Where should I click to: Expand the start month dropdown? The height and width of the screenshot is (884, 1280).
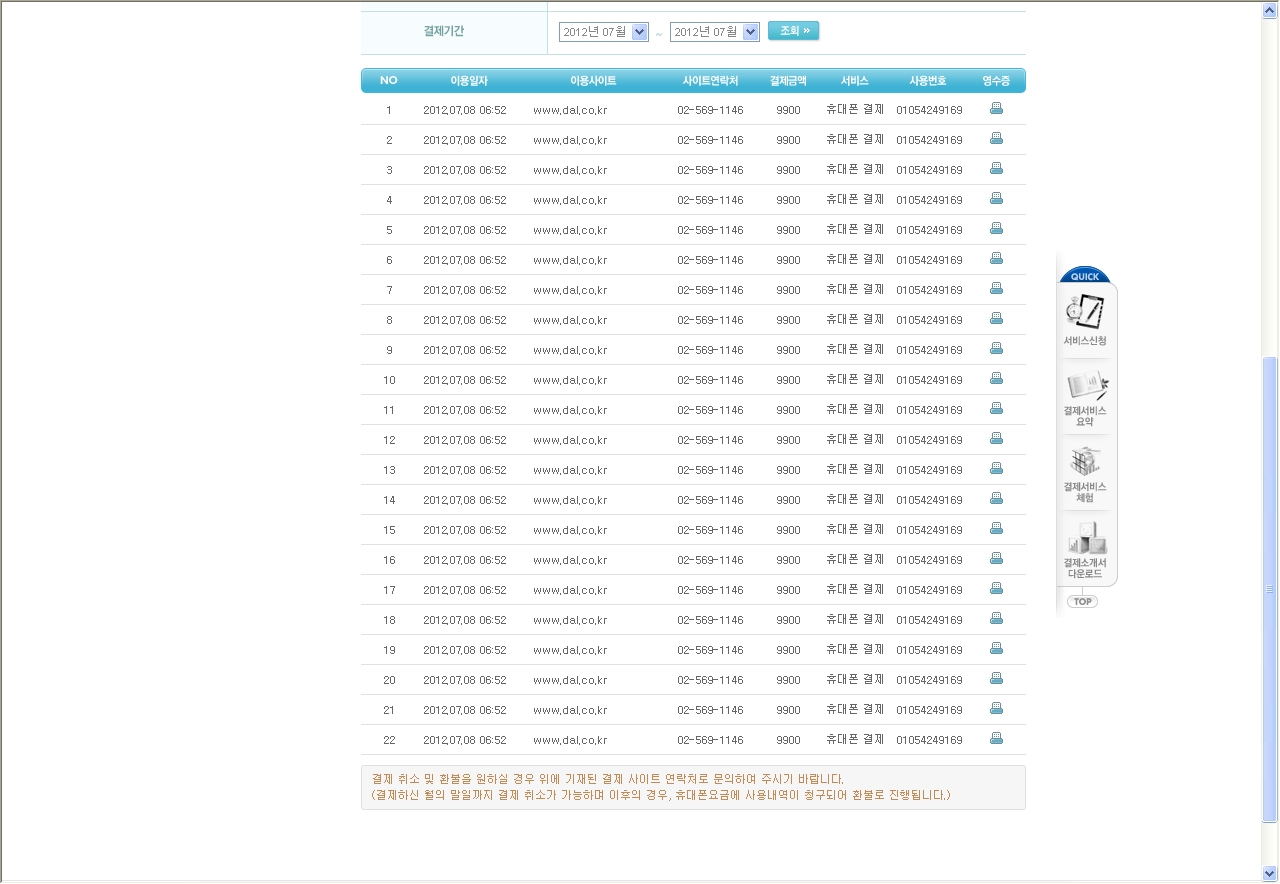[x=640, y=32]
